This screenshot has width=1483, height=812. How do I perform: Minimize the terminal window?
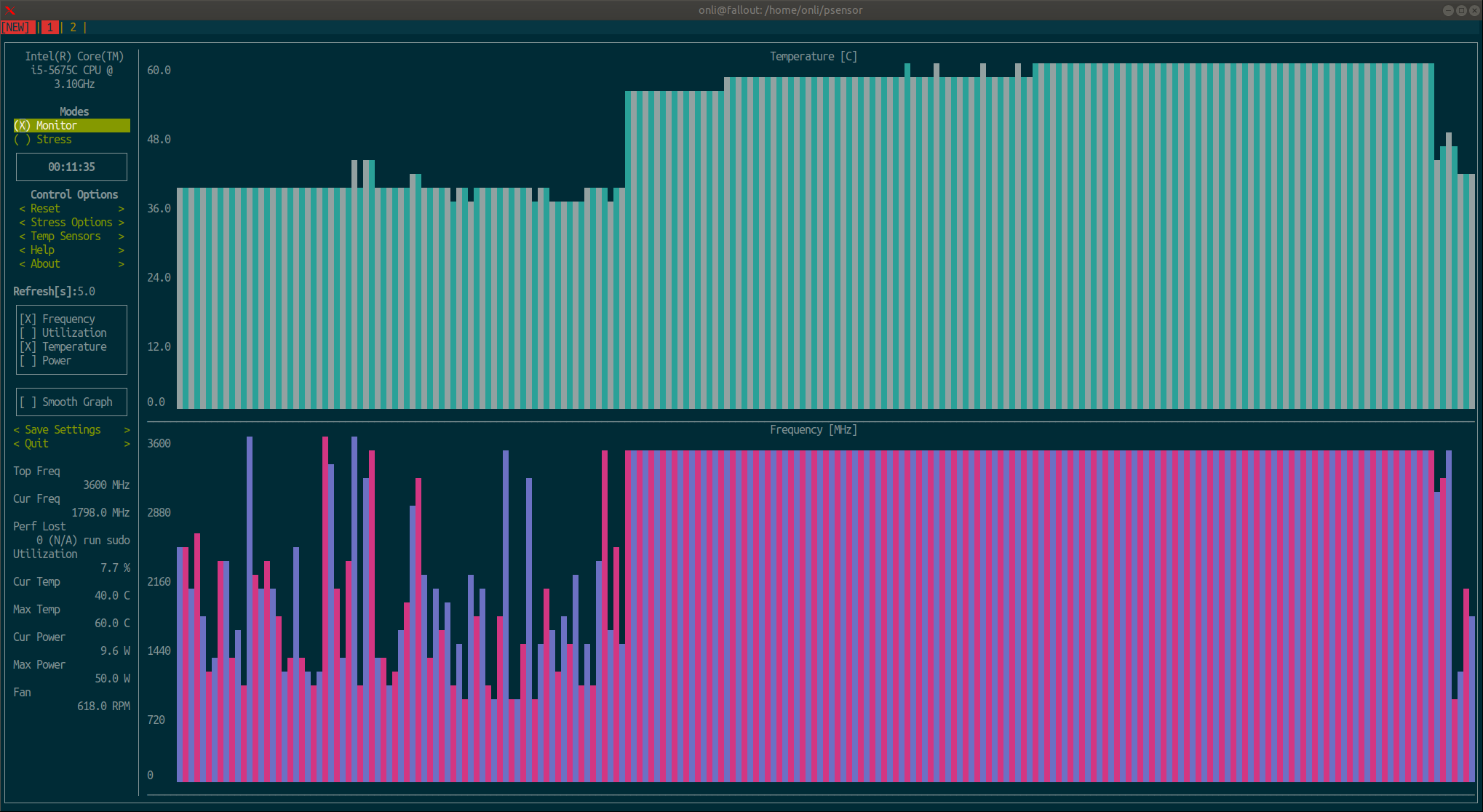point(1448,10)
